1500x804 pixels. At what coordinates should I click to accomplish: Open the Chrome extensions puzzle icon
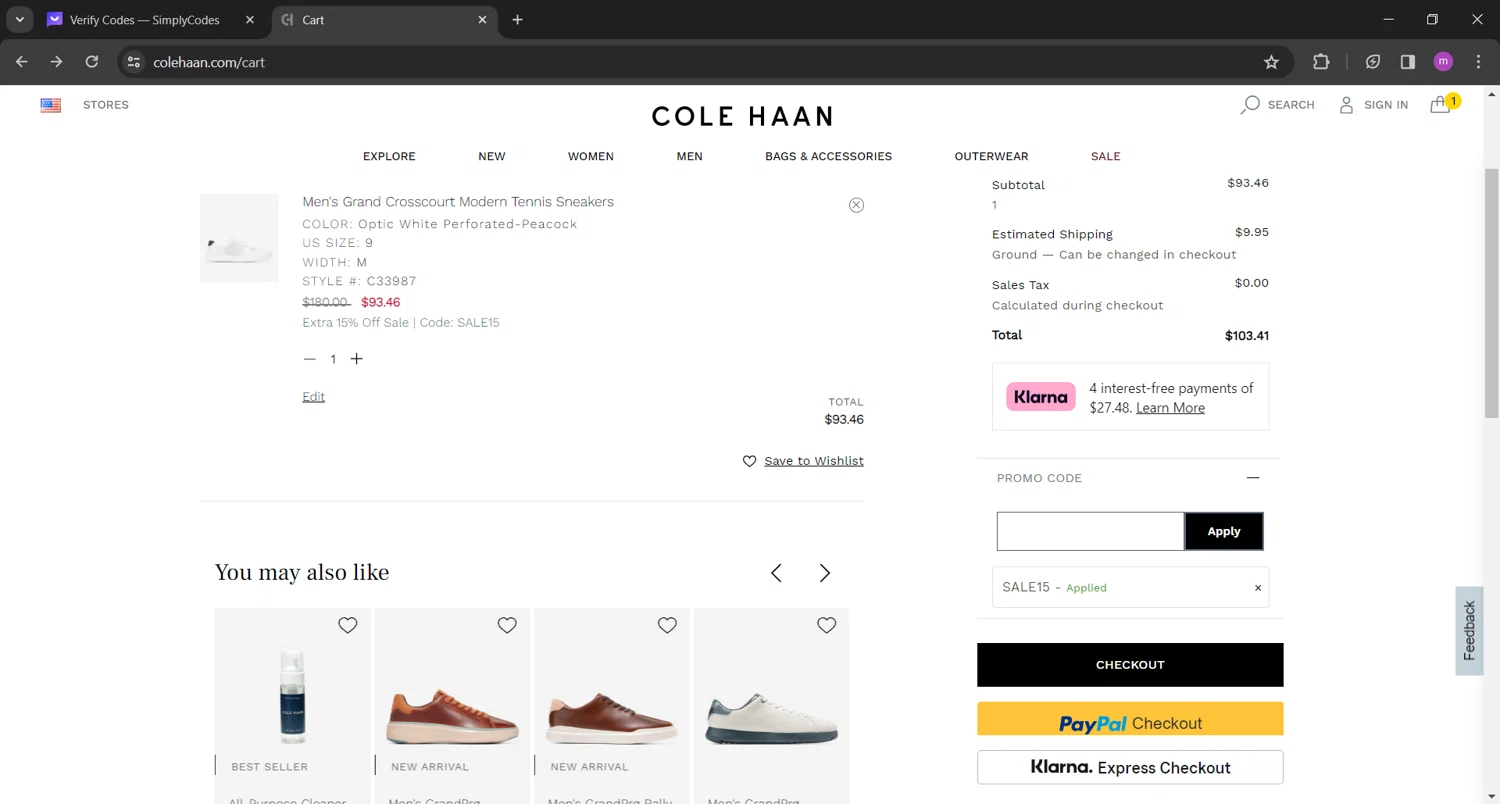(1321, 62)
